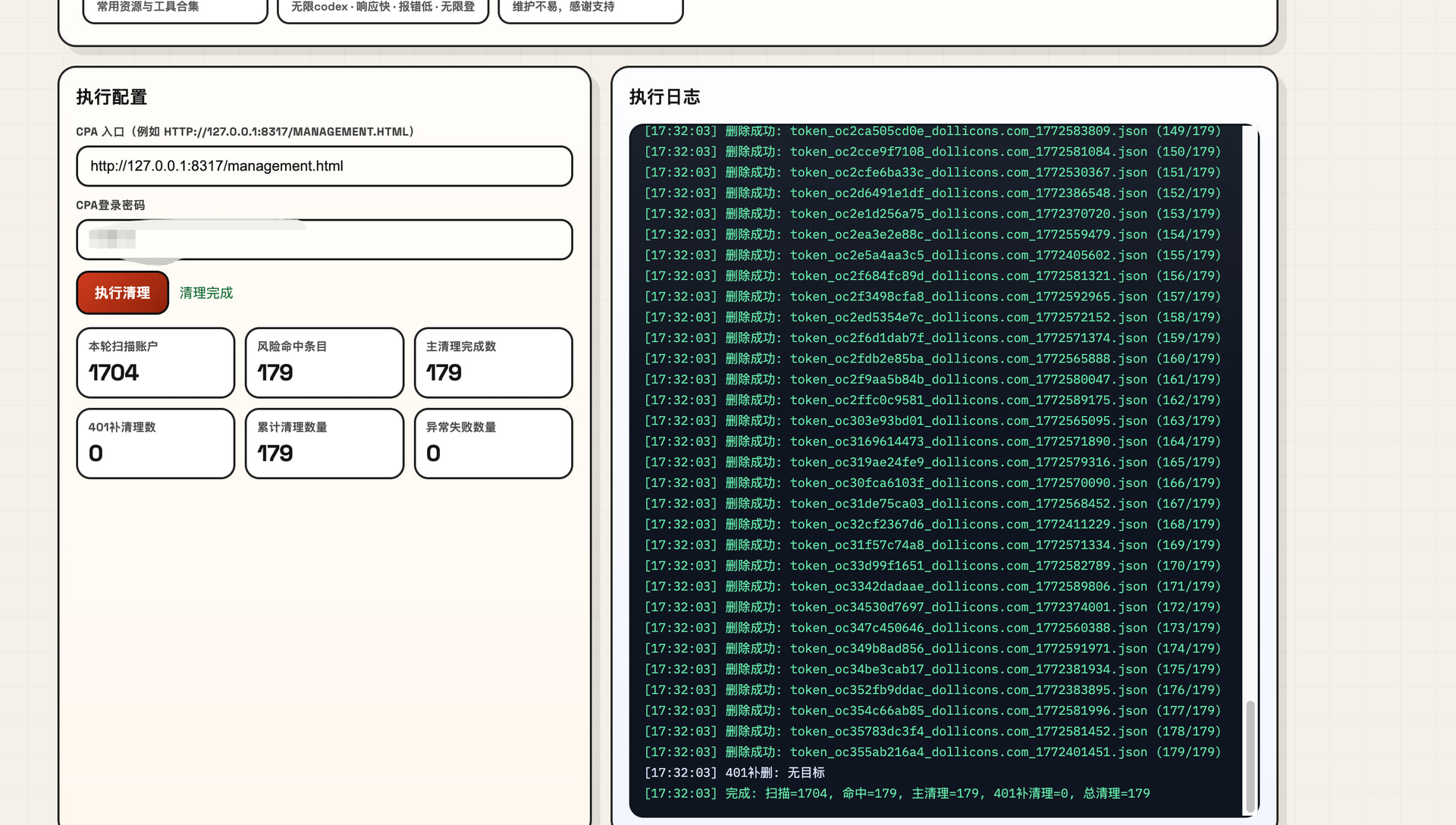Open the 维护不易，感谢支持 card
The height and width of the screenshot is (825, 1456).
(x=591, y=8)
